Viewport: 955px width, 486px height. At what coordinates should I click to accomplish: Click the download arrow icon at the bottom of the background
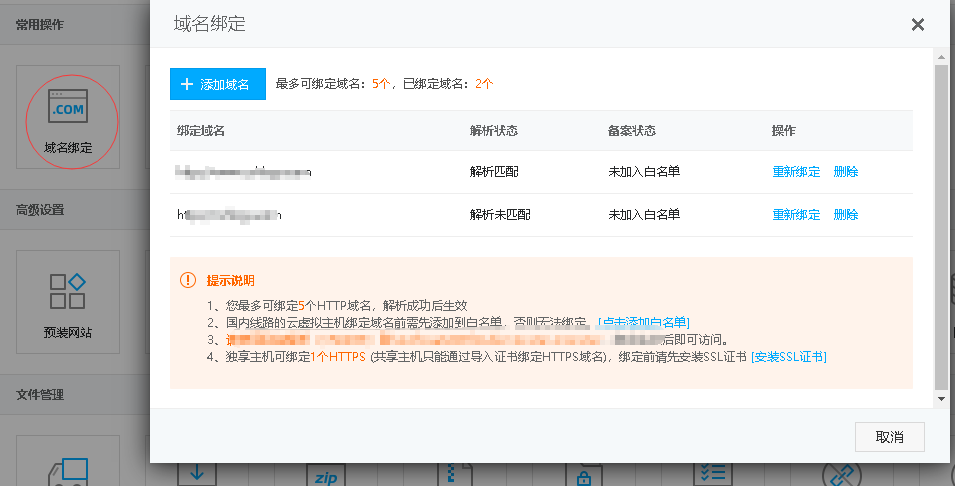tap(197, 475)
